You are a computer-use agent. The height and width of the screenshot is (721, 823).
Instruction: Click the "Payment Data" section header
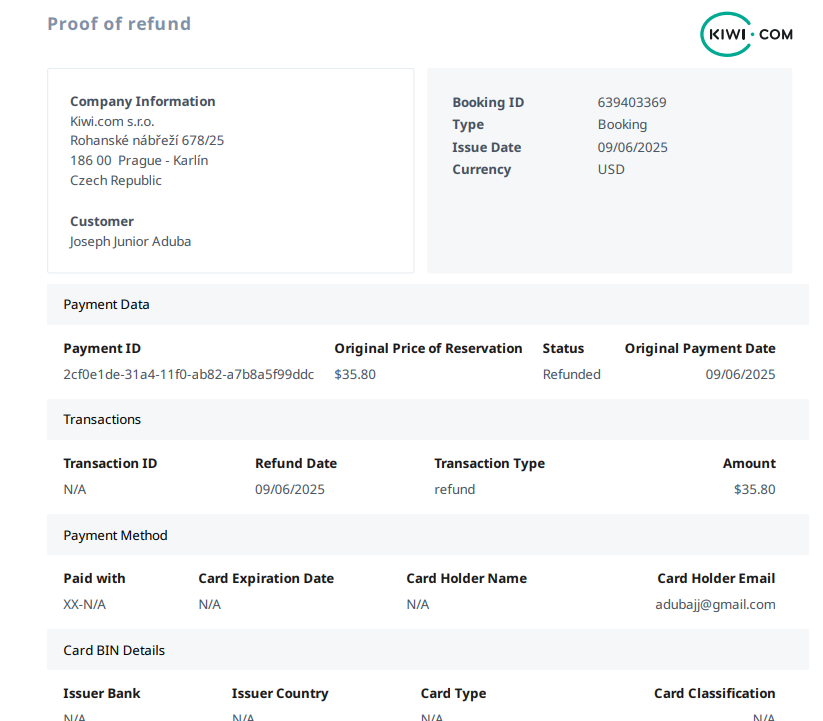pyautogui.click(x=428, y=305)
